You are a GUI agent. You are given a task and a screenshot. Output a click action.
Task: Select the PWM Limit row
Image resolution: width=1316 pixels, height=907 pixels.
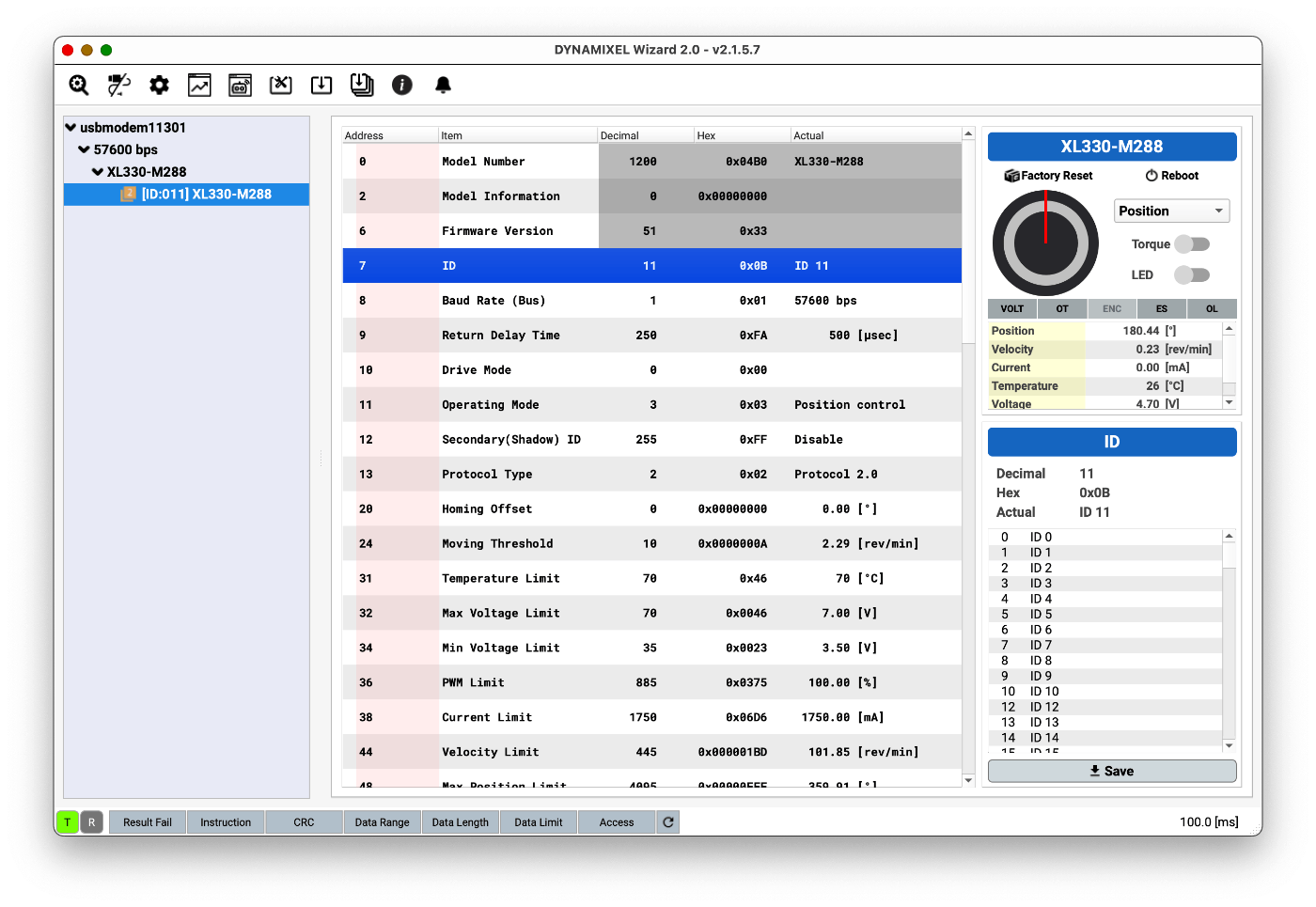(652, 683)
